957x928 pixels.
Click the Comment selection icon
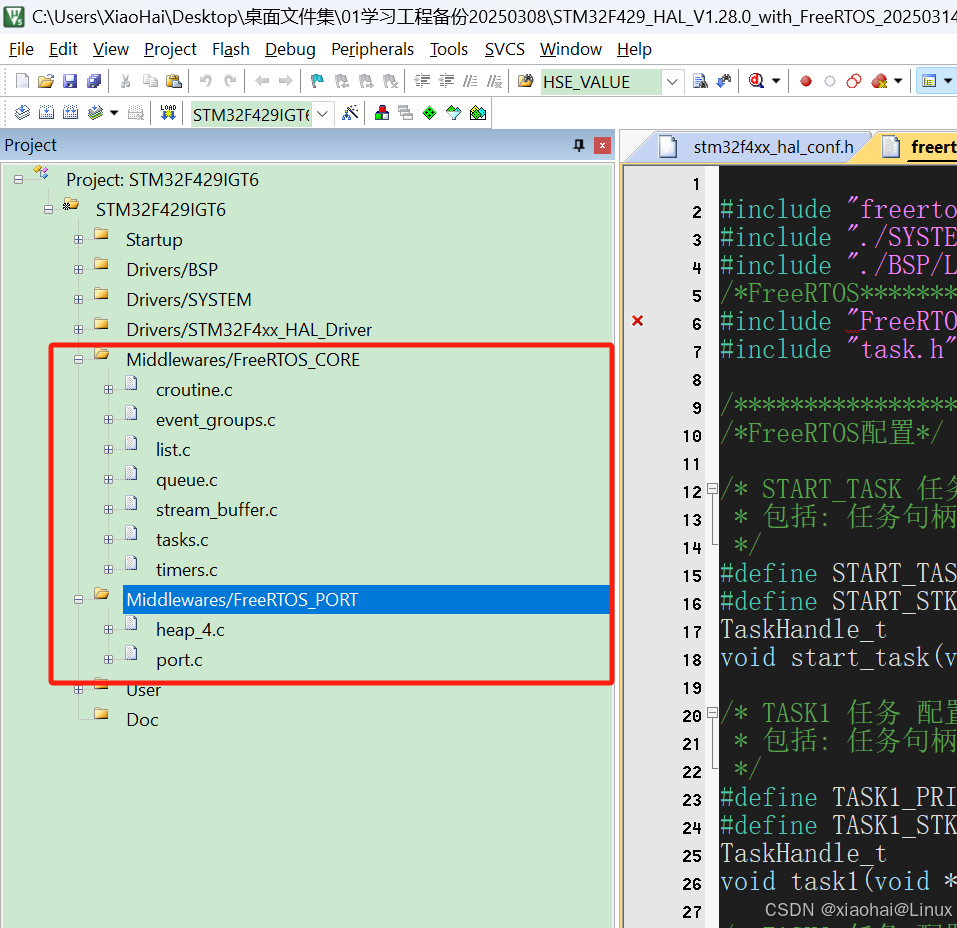[x=470, y=81]
